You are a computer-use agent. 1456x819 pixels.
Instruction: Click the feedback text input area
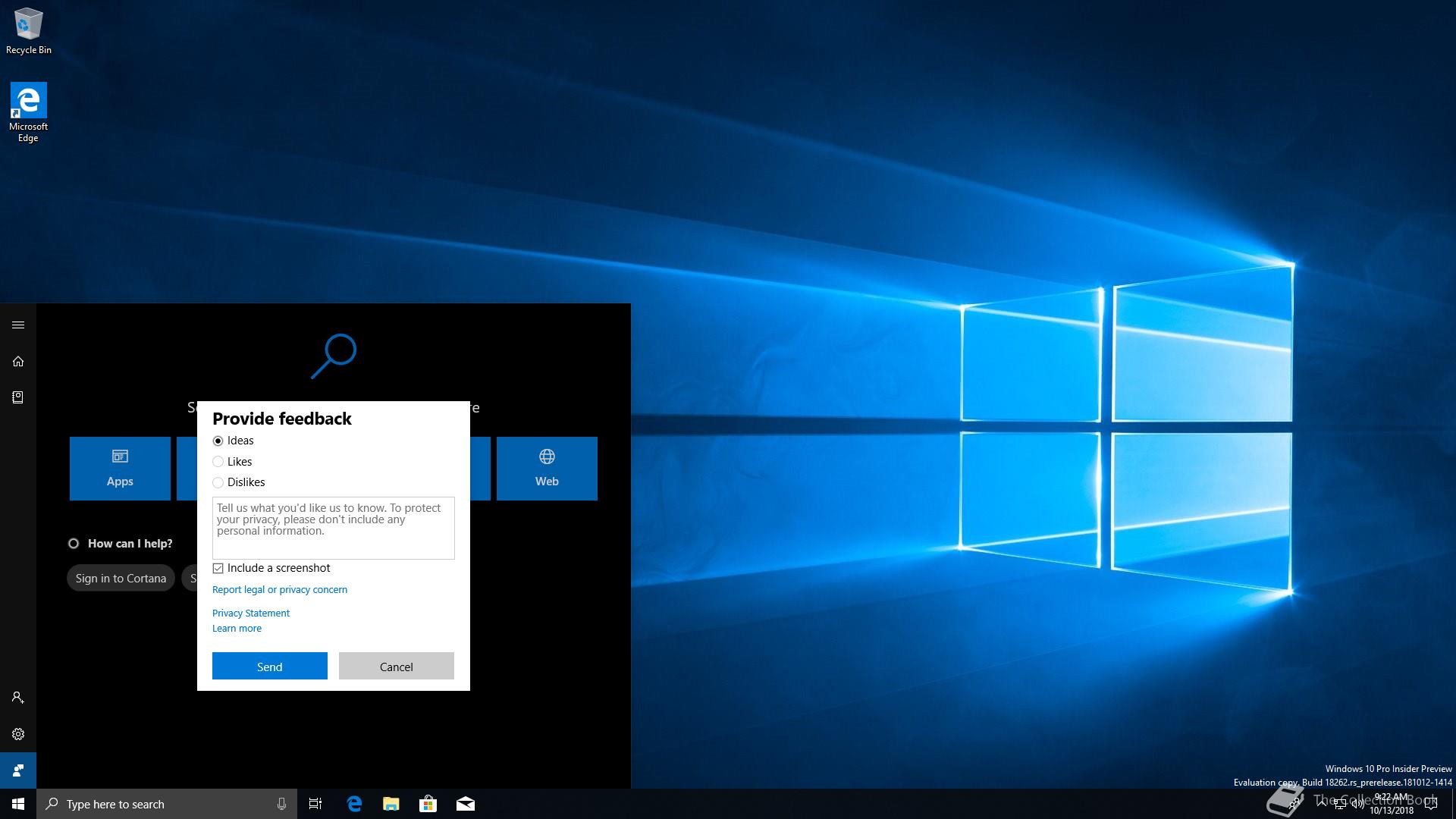click(x=333, y=529)
